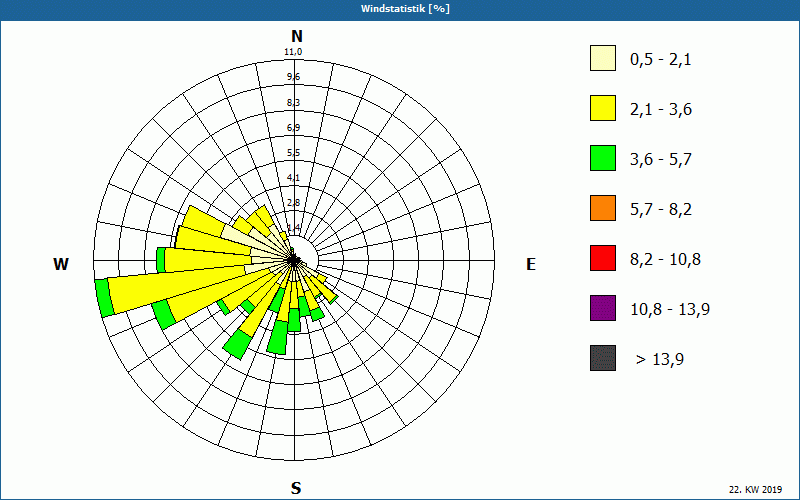
Task: Click the S compass label
Action: click(296, 488)
